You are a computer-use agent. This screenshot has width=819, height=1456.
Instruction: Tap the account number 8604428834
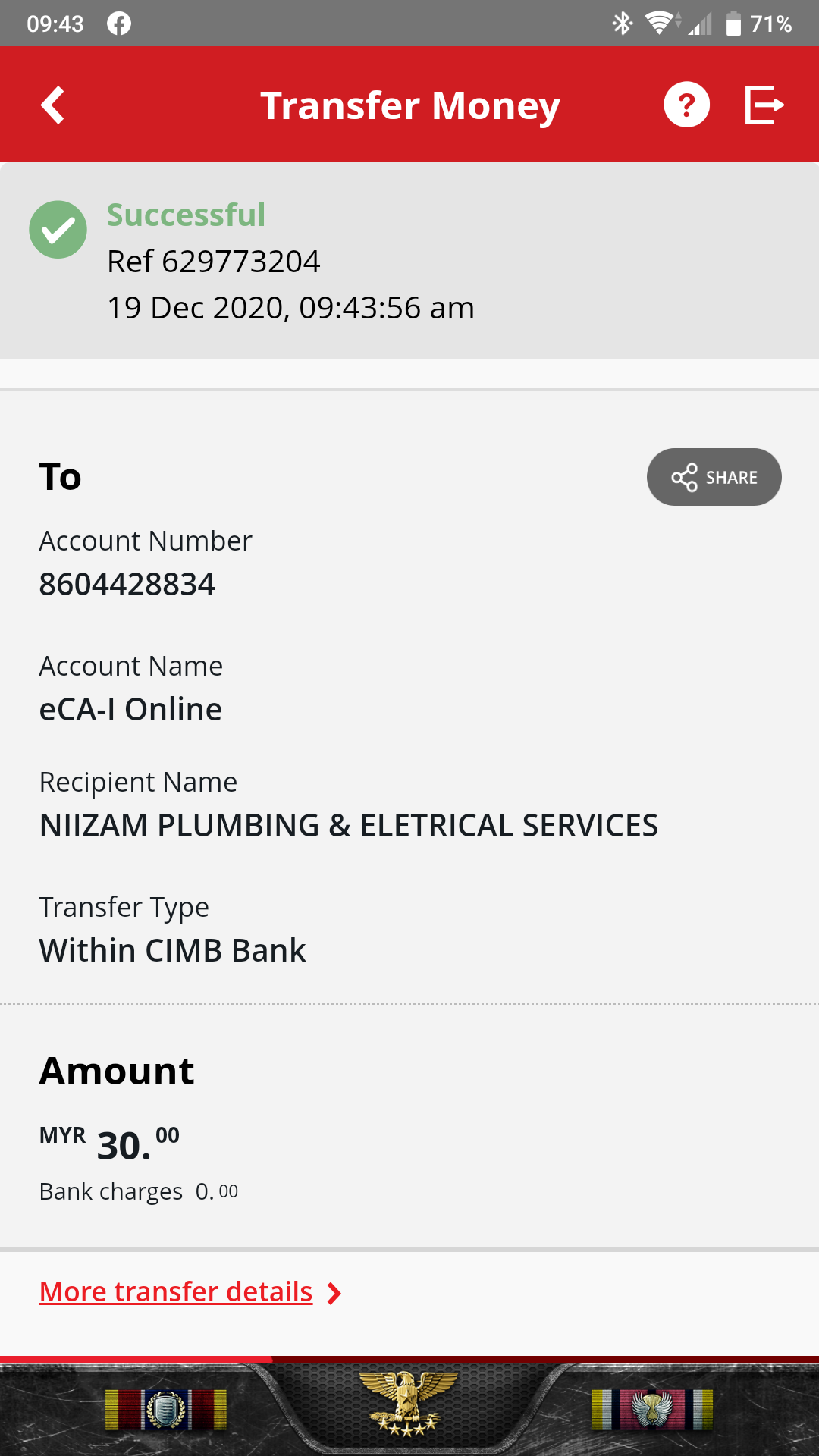tap(127, 585)
